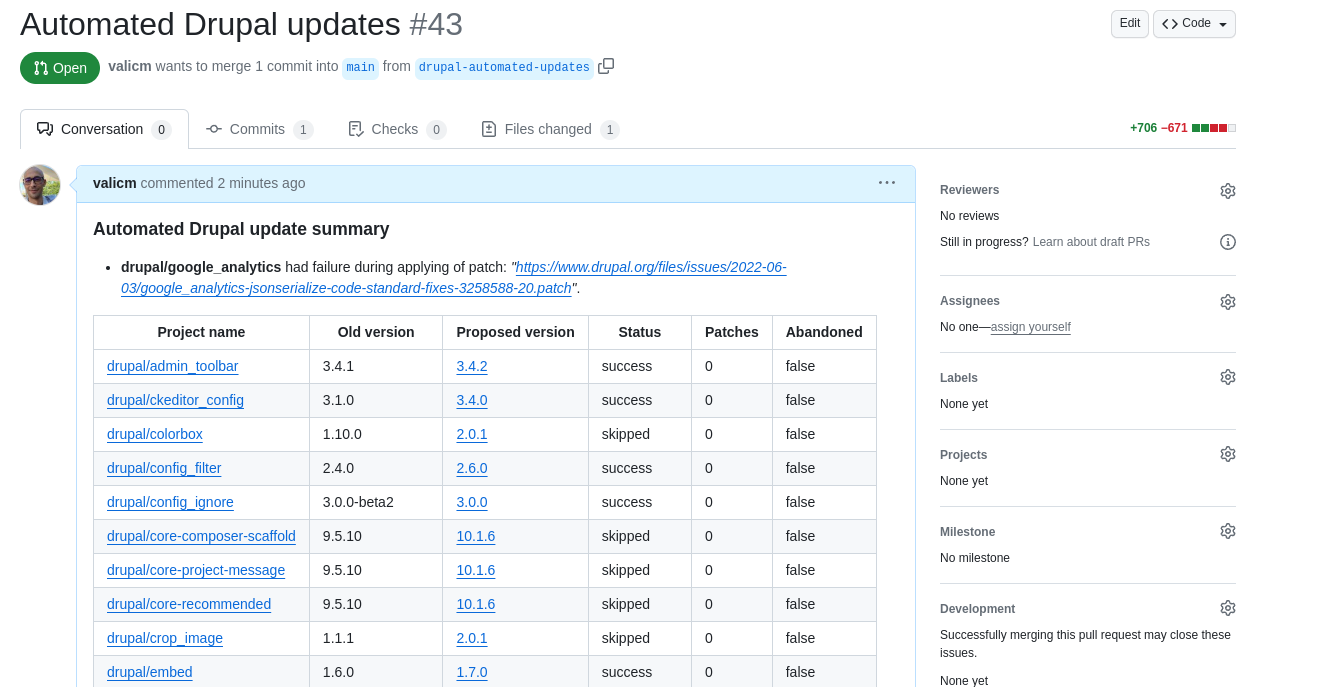This screenshot has height=687, width=1322.
Task: Open Assignees gear settings
Action: [1228, 302]
